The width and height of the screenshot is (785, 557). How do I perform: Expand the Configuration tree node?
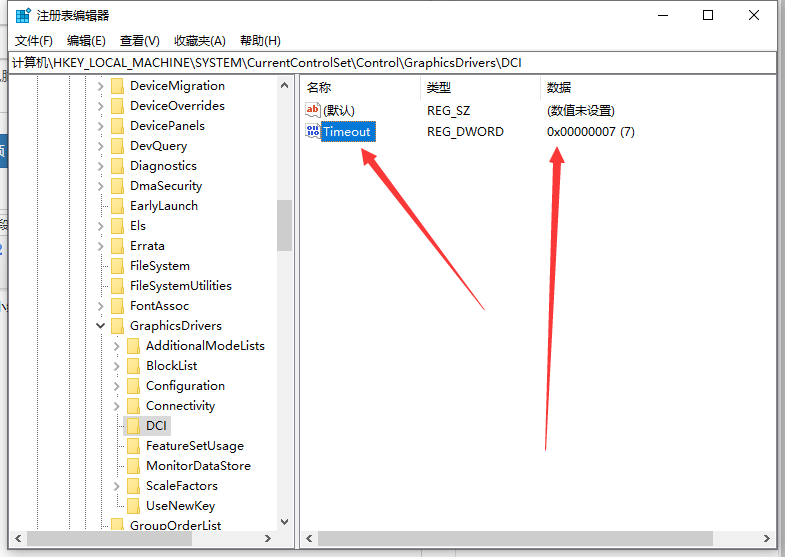point(117,386)
